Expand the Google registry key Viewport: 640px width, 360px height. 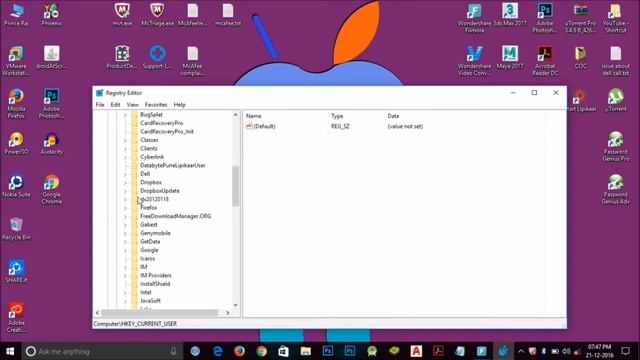click(125, 250)
